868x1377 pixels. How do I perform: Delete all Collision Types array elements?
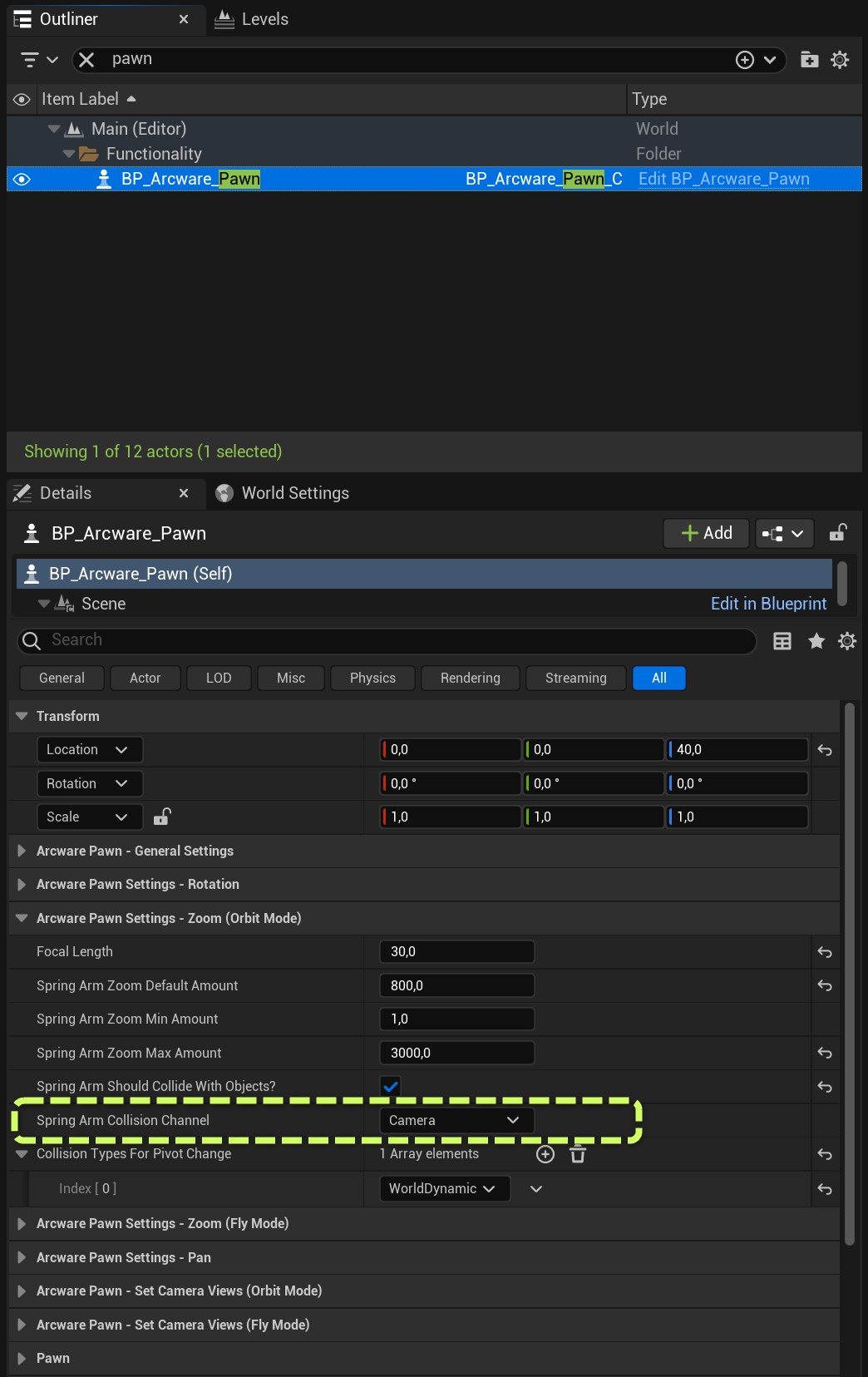pos(578,1154)
